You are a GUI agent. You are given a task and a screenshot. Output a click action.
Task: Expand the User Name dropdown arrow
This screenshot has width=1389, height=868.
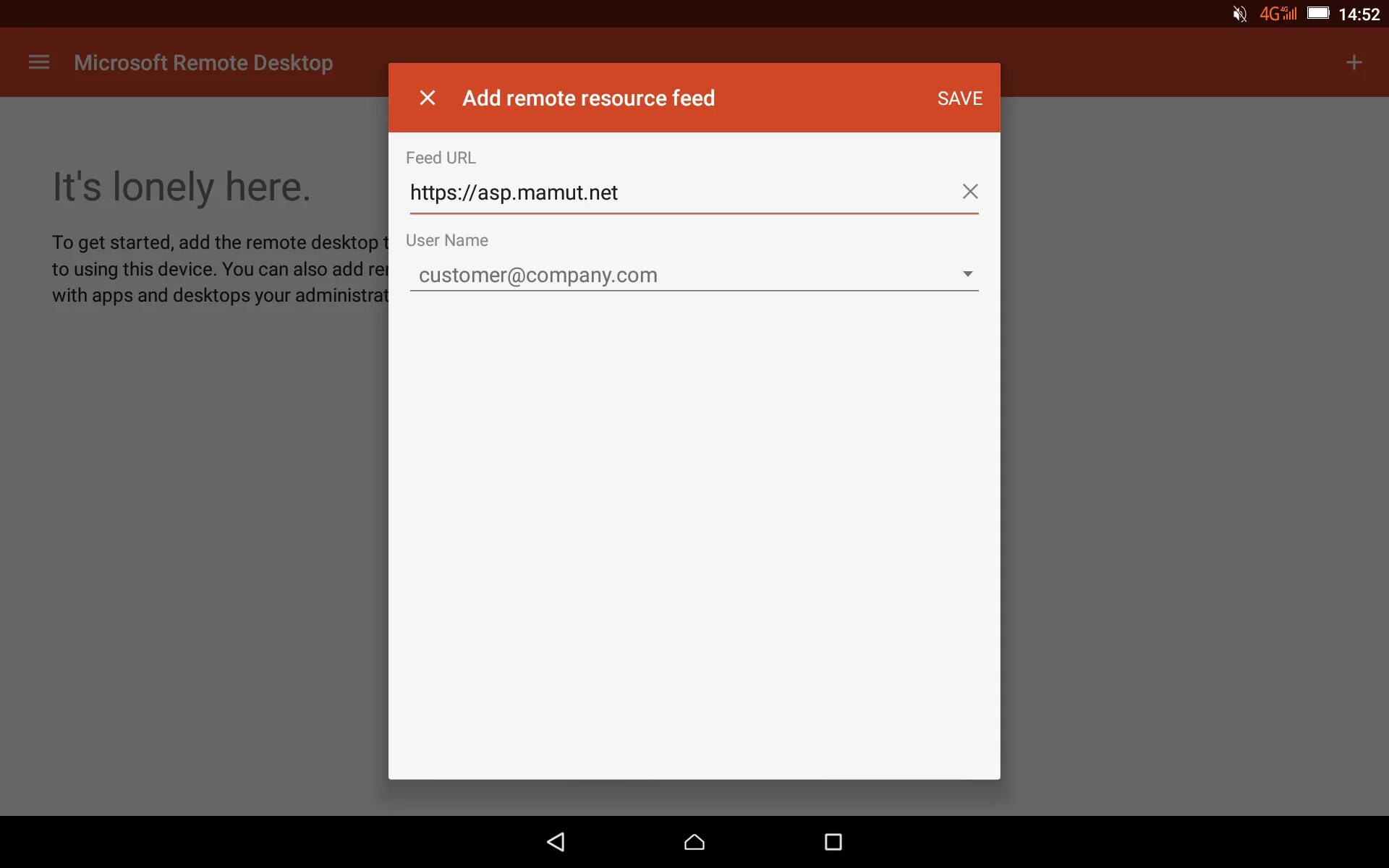tap(967, 274)
